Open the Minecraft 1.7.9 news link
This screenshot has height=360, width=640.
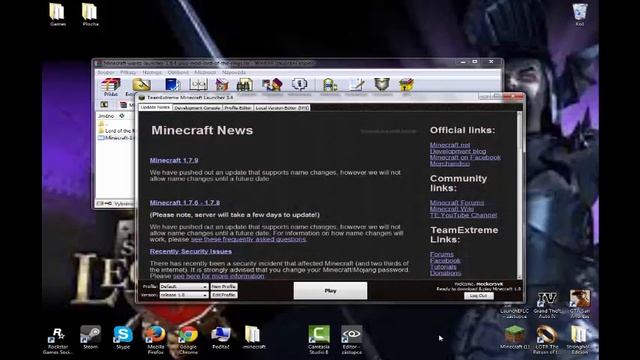point(174,160)
